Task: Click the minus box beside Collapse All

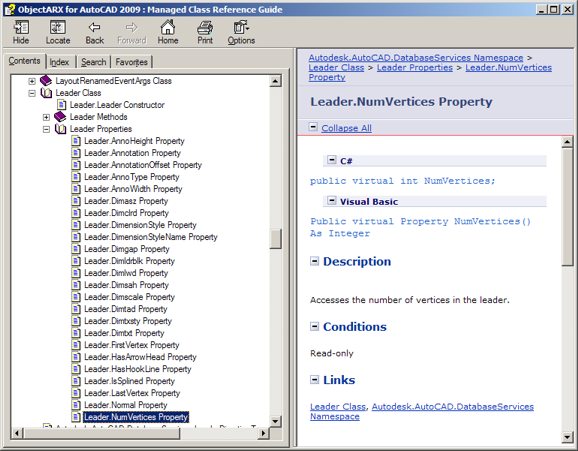Action: coord(313,127)
